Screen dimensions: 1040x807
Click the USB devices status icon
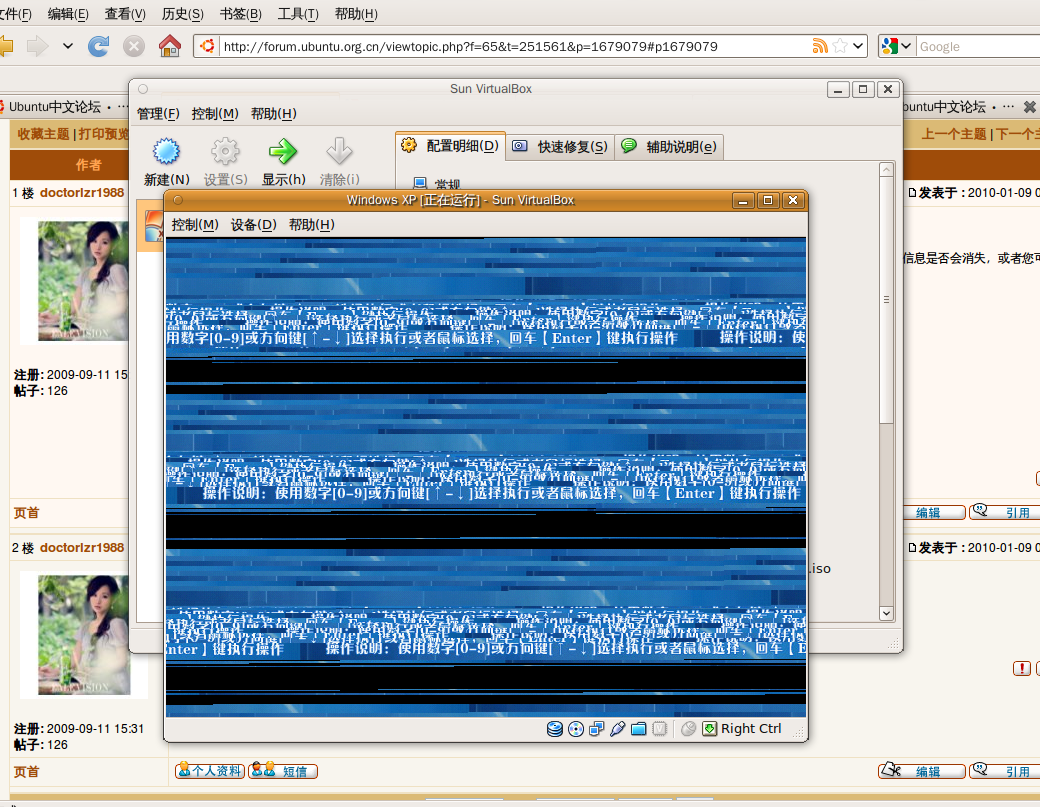pos(617,729)
